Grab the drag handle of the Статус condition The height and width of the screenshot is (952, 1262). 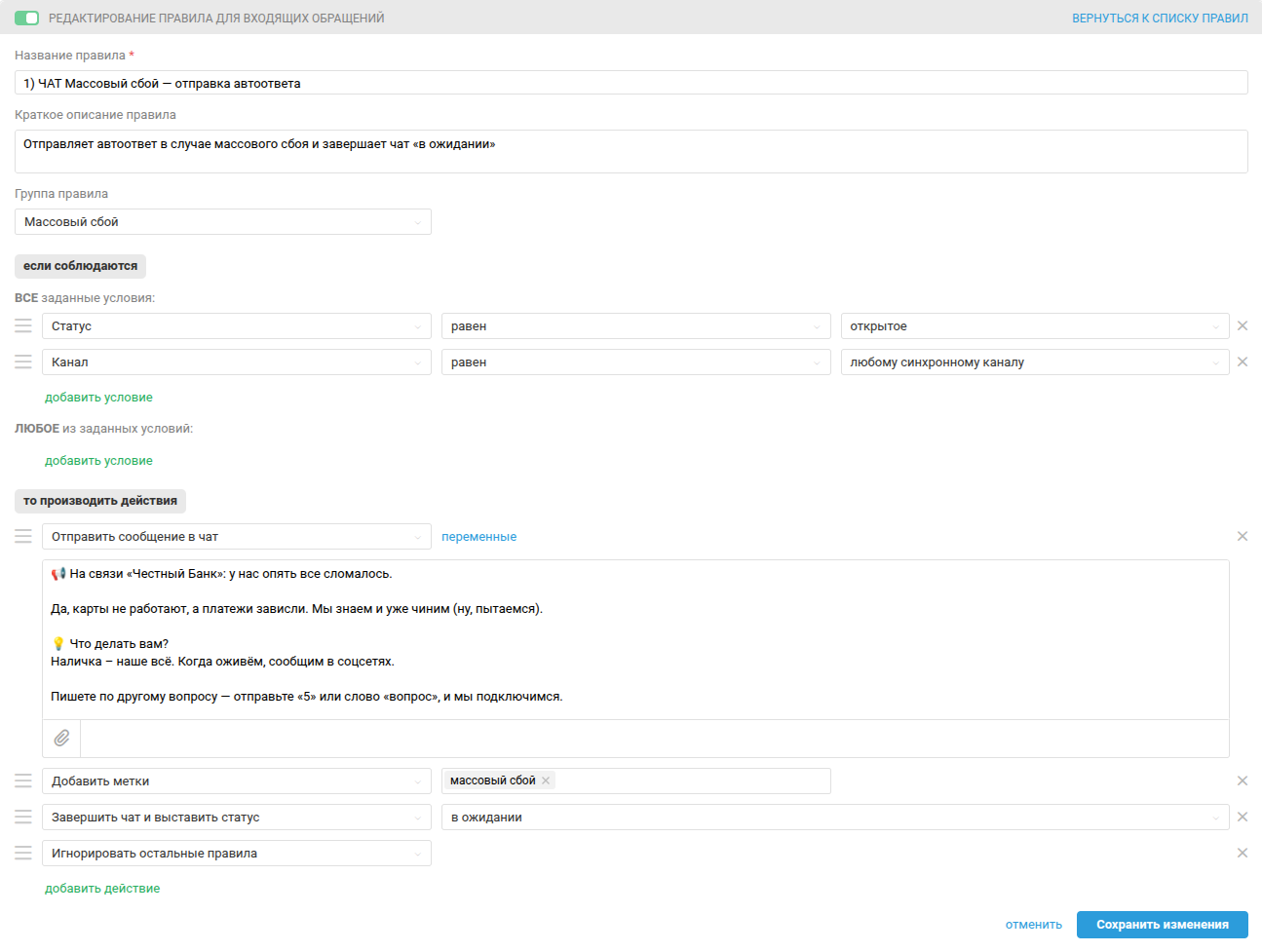coord(23,325)
